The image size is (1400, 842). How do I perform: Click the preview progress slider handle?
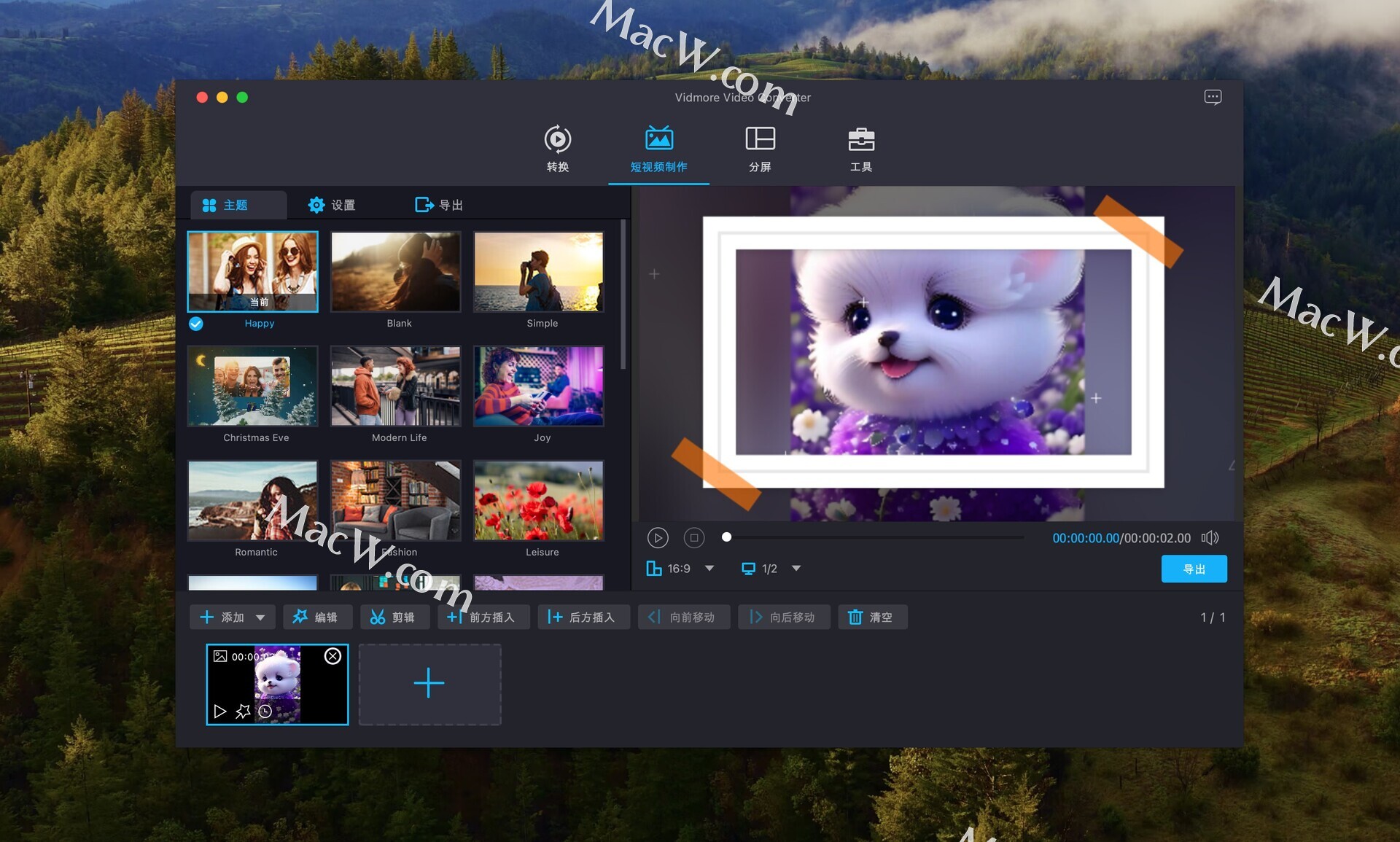(726, 537)
